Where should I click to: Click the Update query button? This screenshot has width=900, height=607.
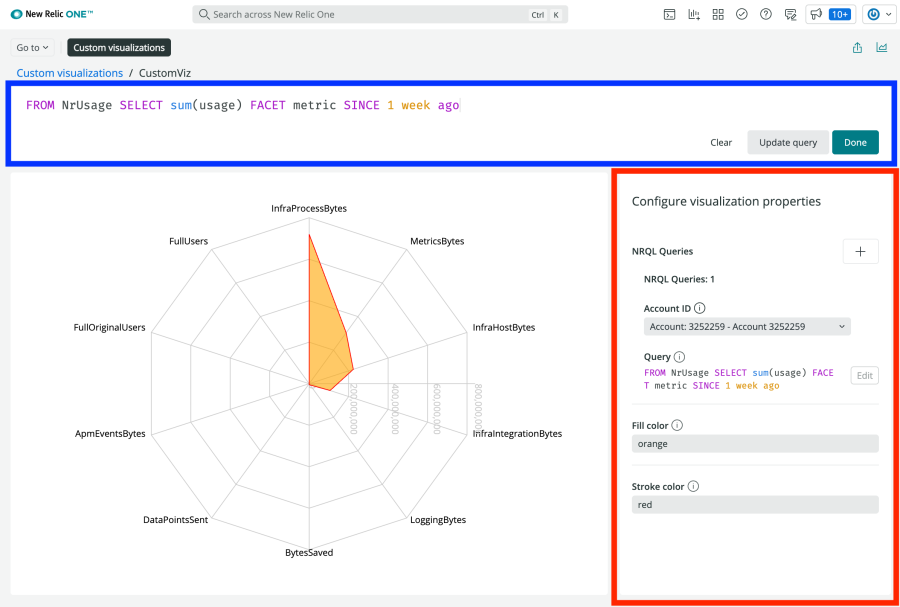(787, 142)
